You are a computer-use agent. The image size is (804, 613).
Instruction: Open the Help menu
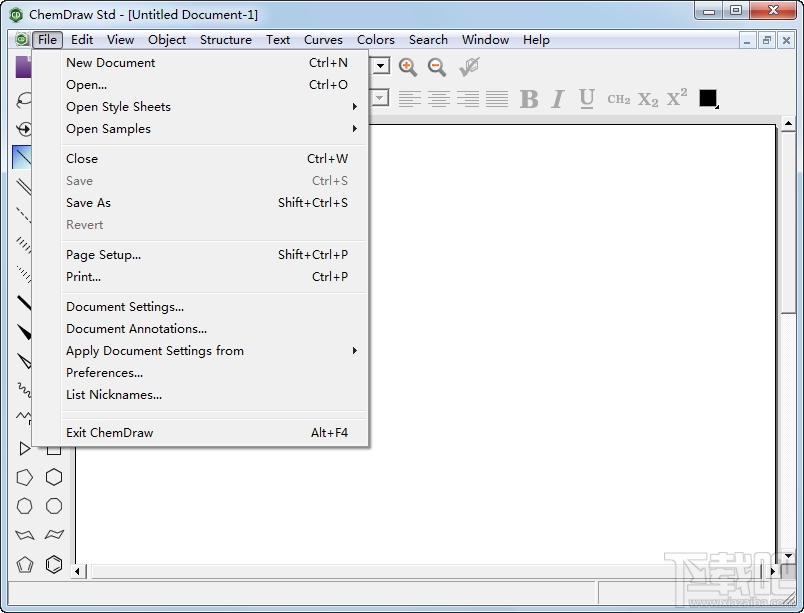click(536, 39)
